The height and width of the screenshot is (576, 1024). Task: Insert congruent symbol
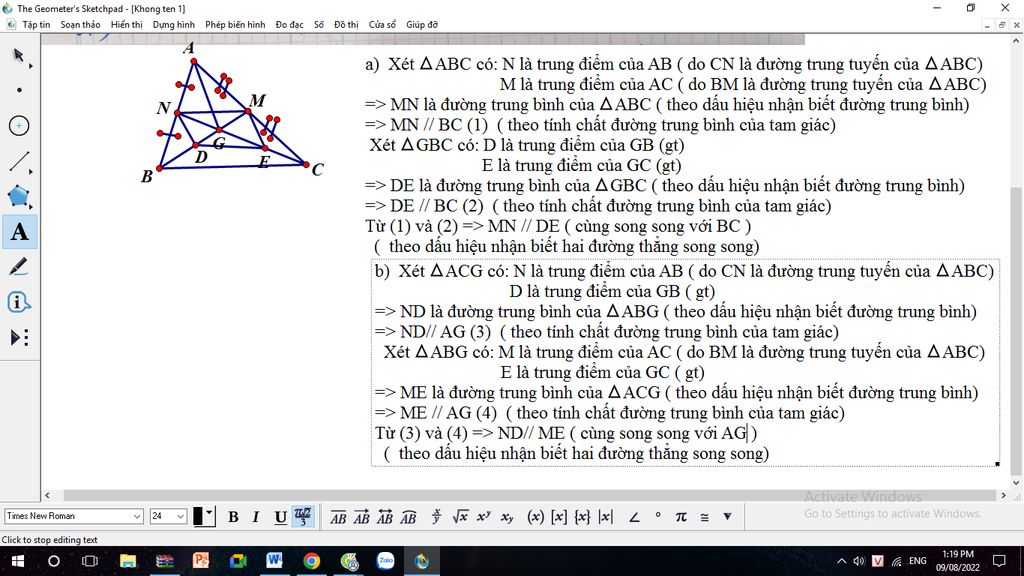pyautogui.click(x=705, y=517)
